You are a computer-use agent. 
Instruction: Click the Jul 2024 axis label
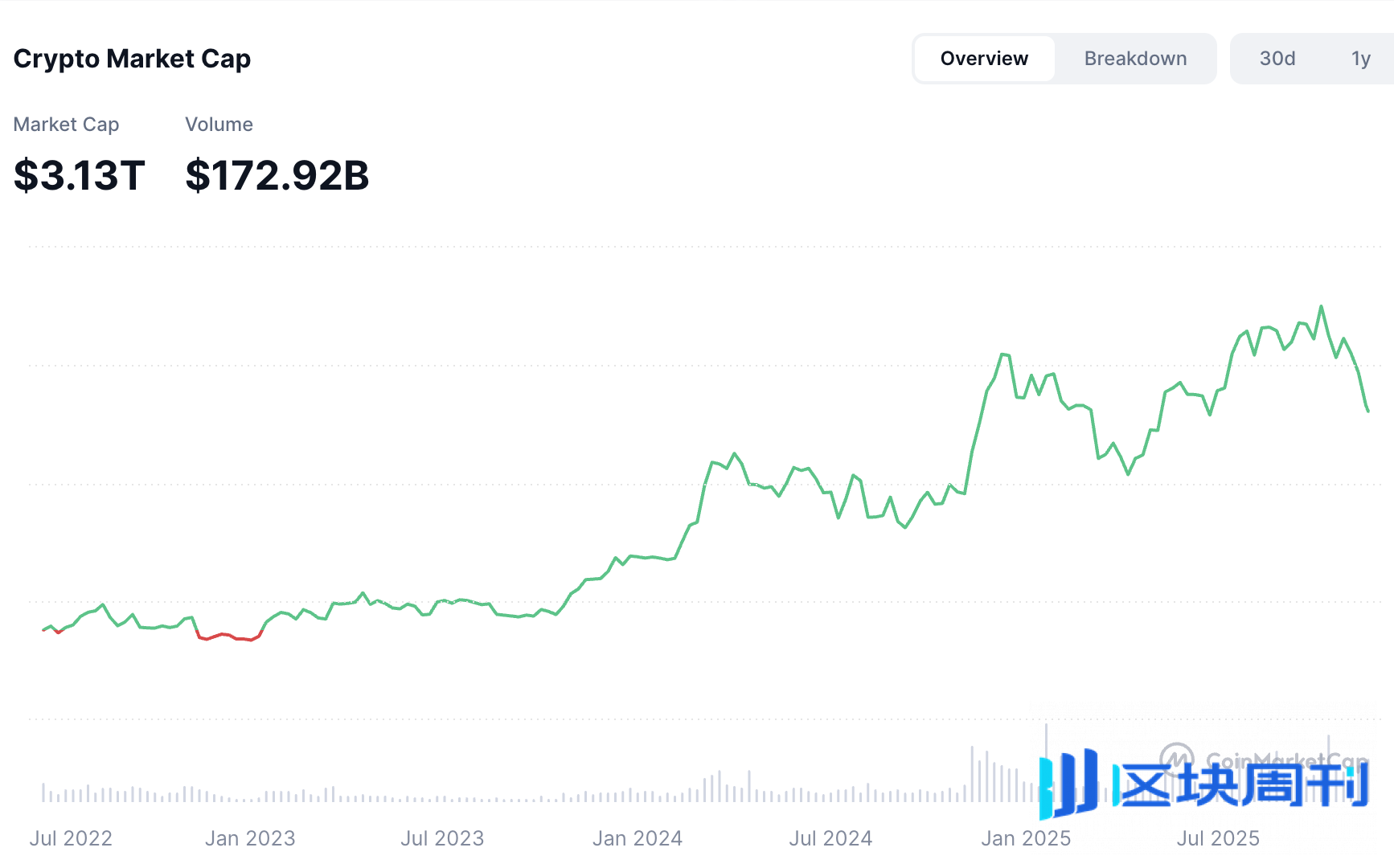click(830, 838)
